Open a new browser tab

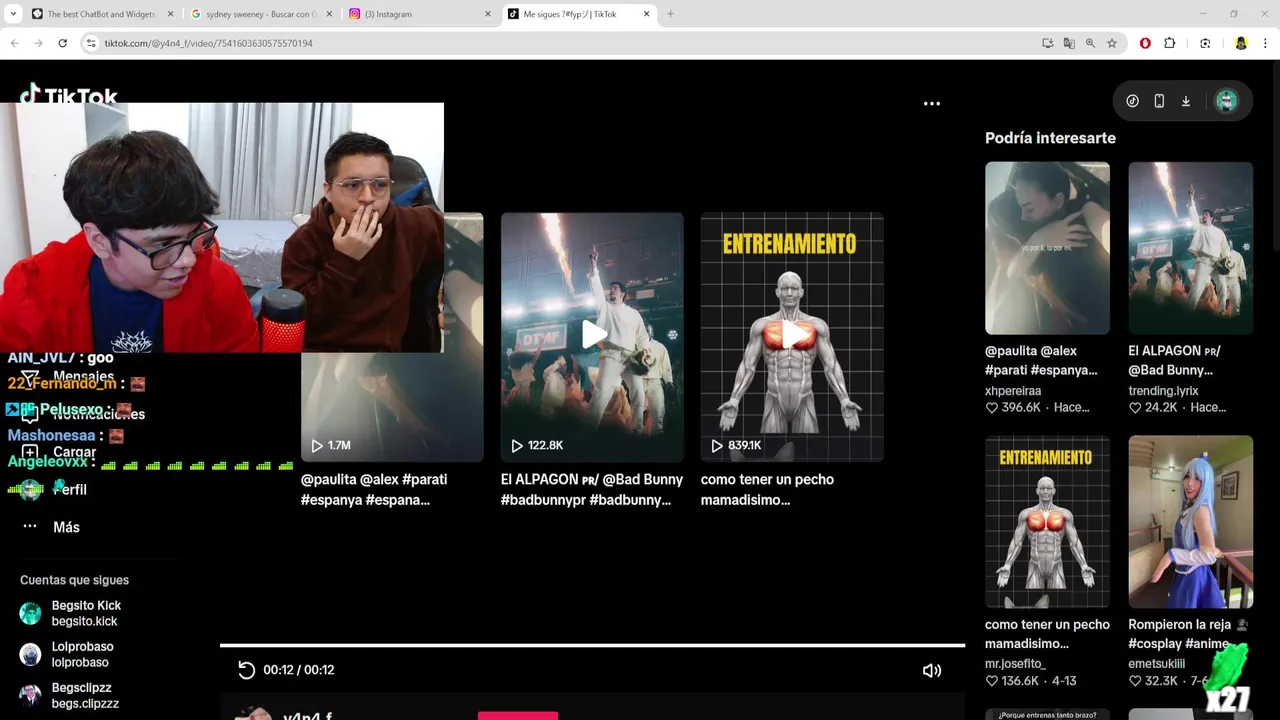coord(670,14)
